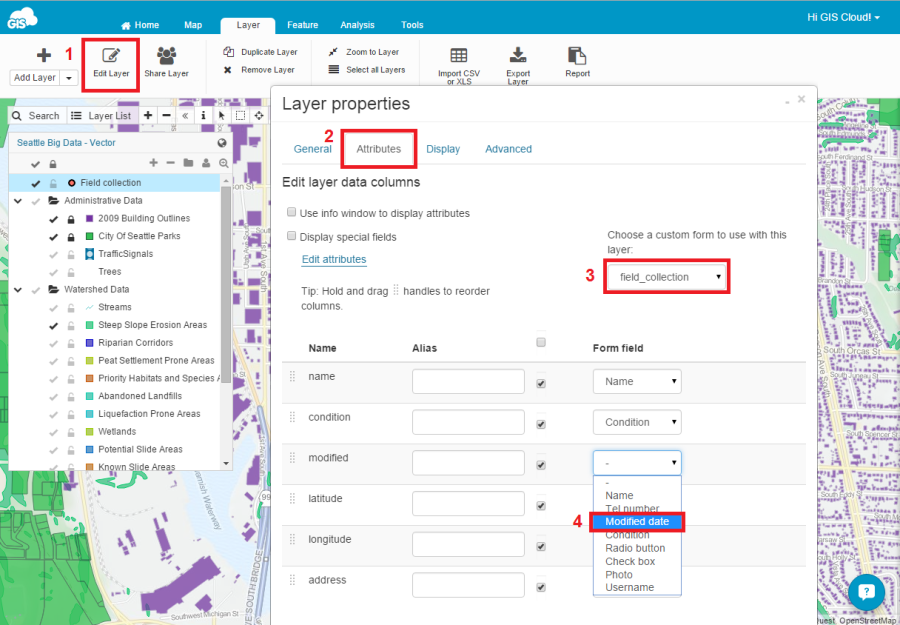Collapse the Administrative Data folder

(x=18, y=201)
